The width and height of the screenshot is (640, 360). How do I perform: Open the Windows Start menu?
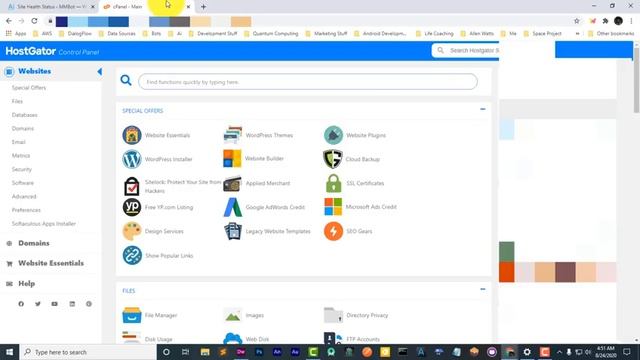click(9, 352)
